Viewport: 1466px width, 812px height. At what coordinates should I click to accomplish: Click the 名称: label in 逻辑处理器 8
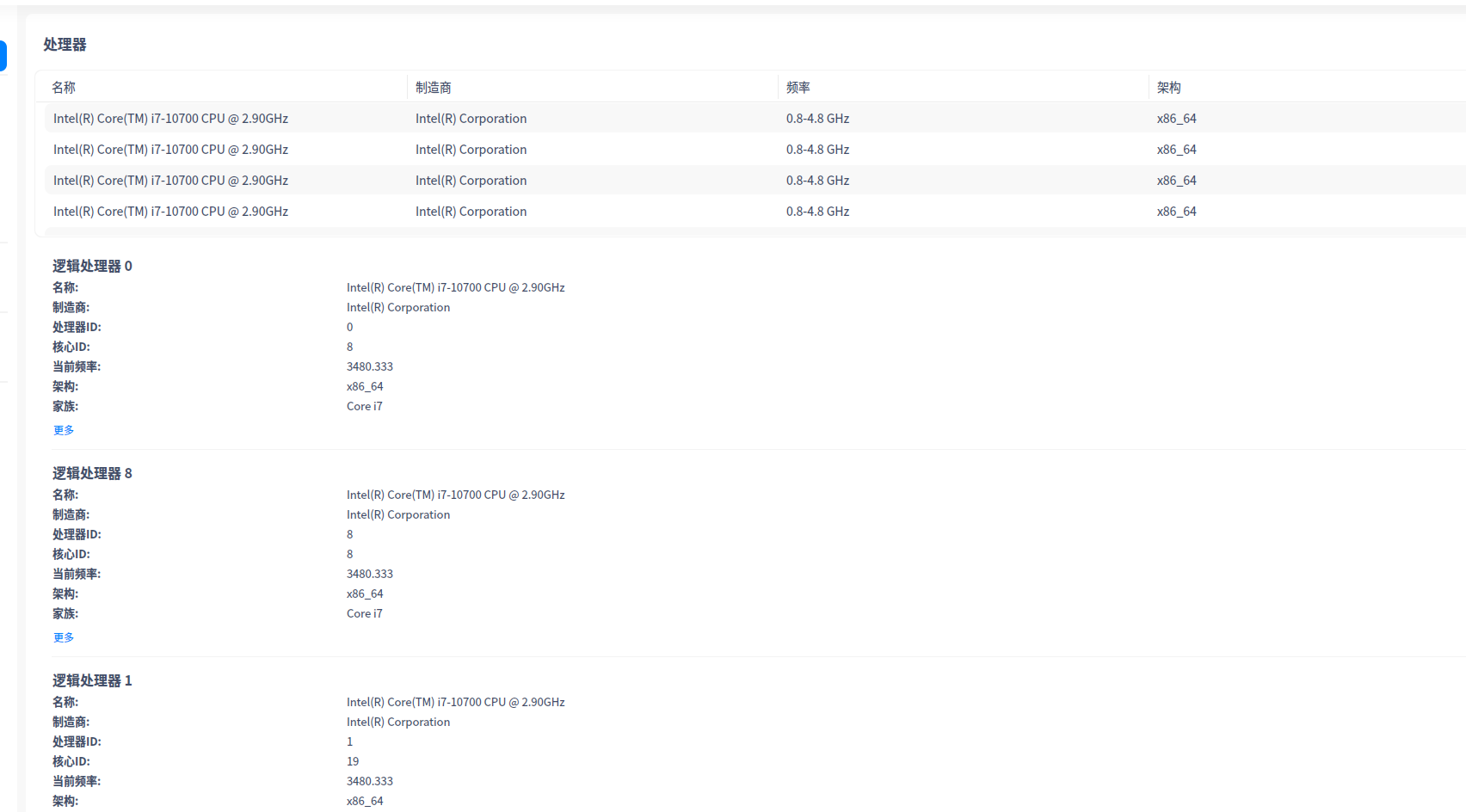click(65, 495)
